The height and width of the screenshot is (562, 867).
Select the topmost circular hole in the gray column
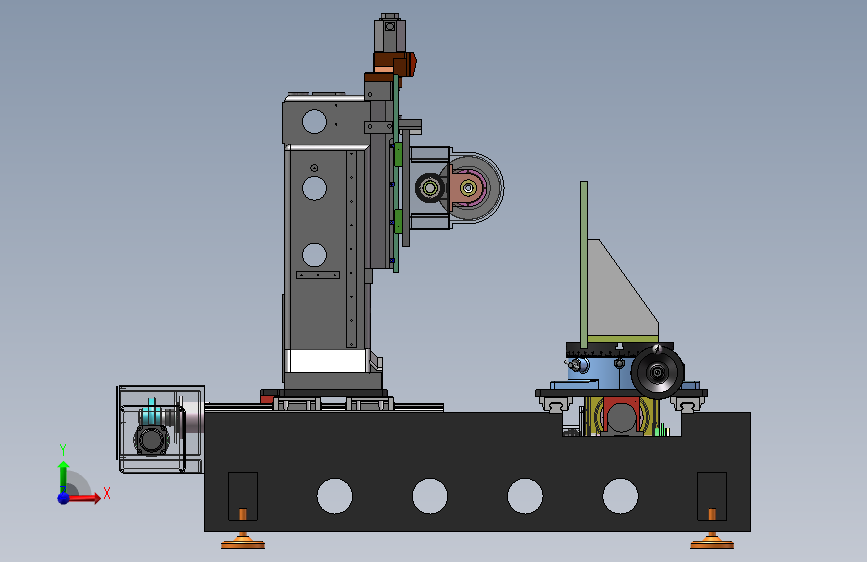(314, 122)
